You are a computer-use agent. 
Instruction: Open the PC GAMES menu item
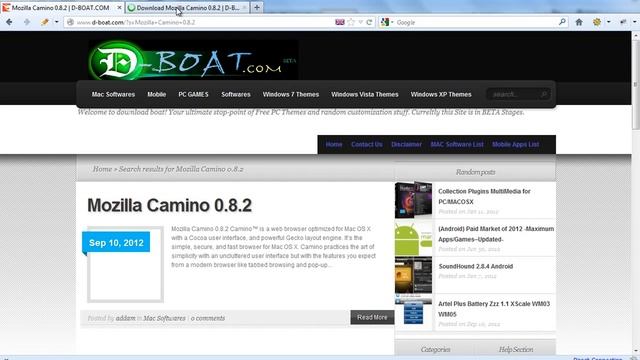(193, 94)
